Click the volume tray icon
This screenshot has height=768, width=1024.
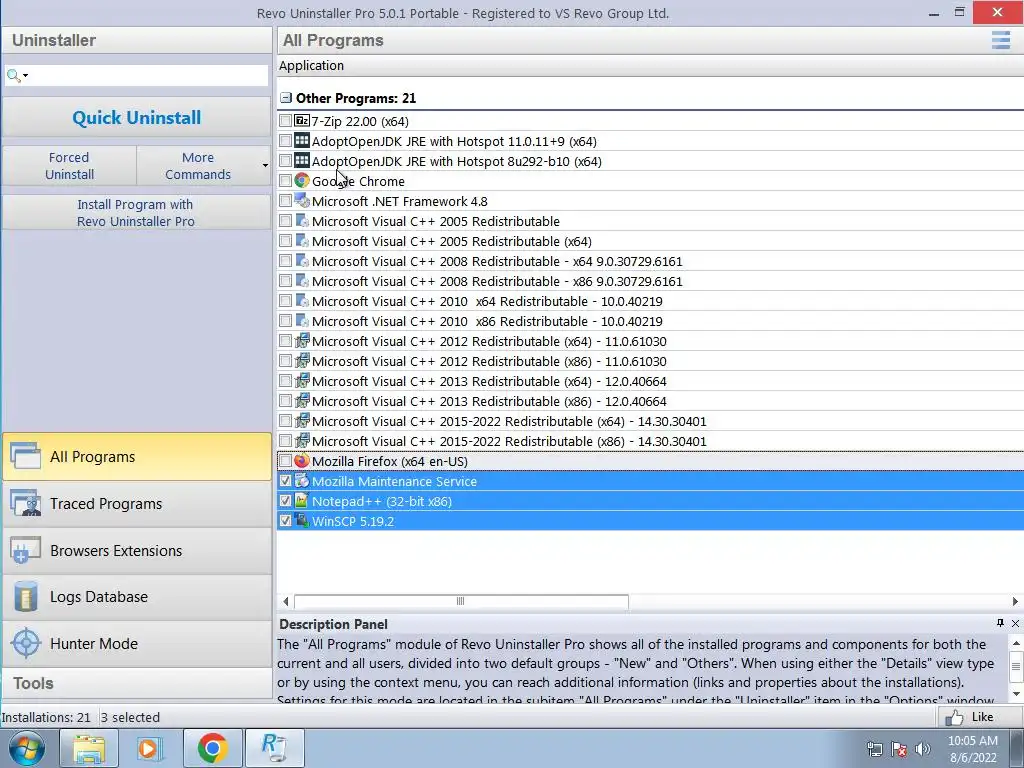(x=922, y=749)
